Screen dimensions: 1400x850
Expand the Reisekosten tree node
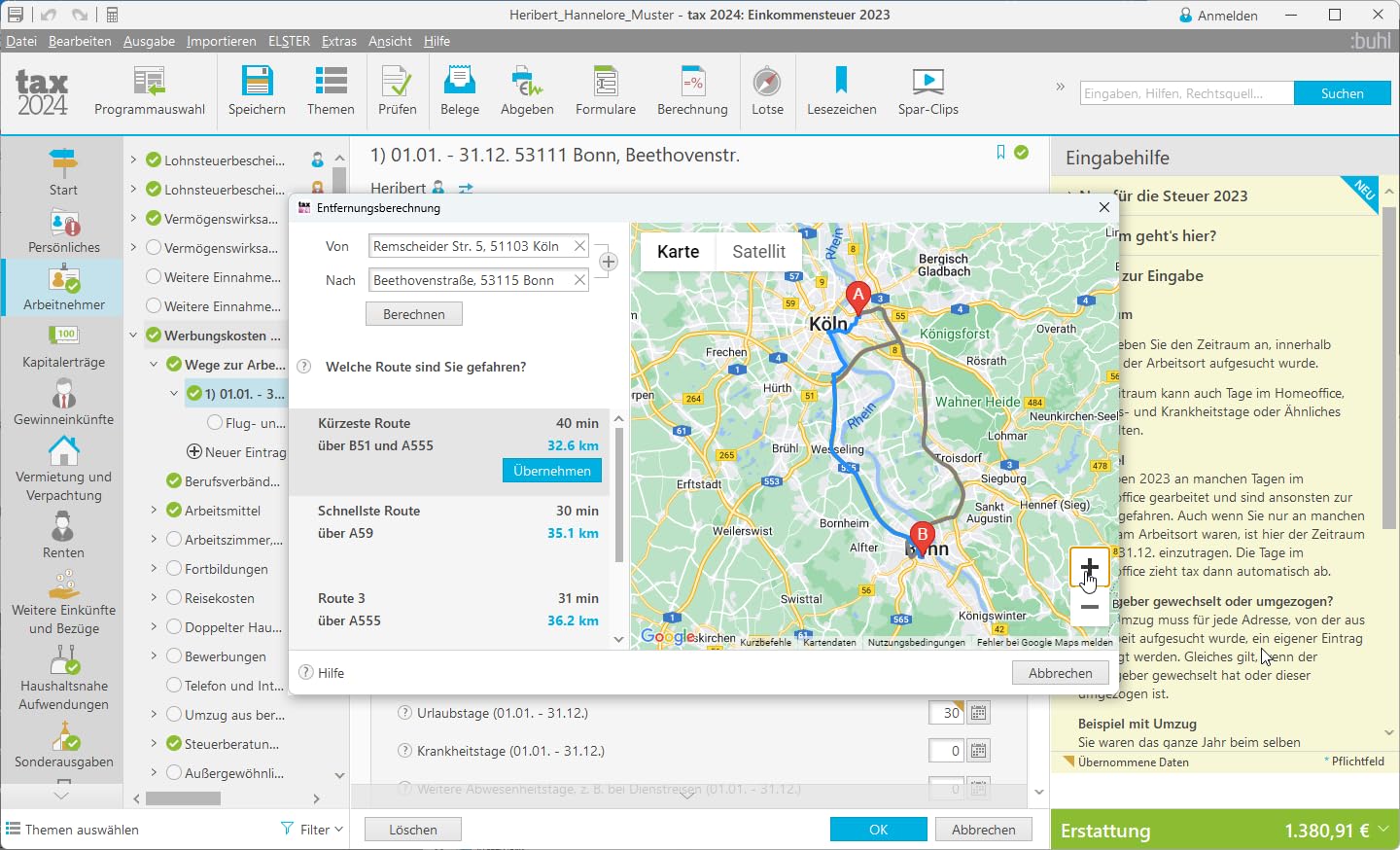click(154, 598)
